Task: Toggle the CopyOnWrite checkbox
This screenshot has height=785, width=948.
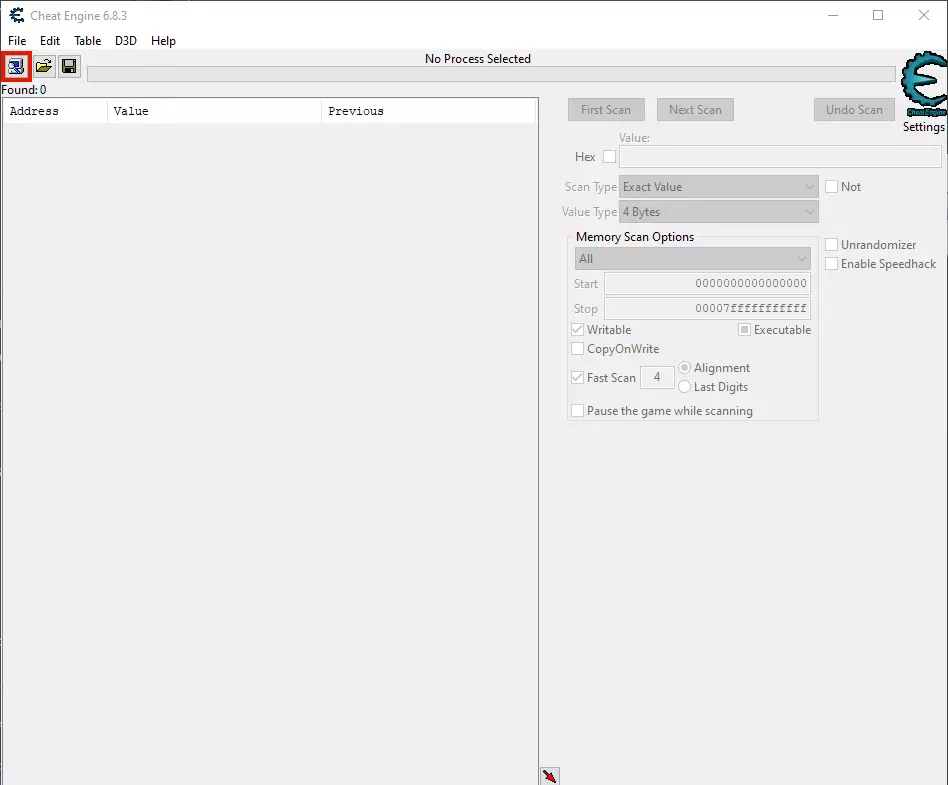Action: pos(577,349)
